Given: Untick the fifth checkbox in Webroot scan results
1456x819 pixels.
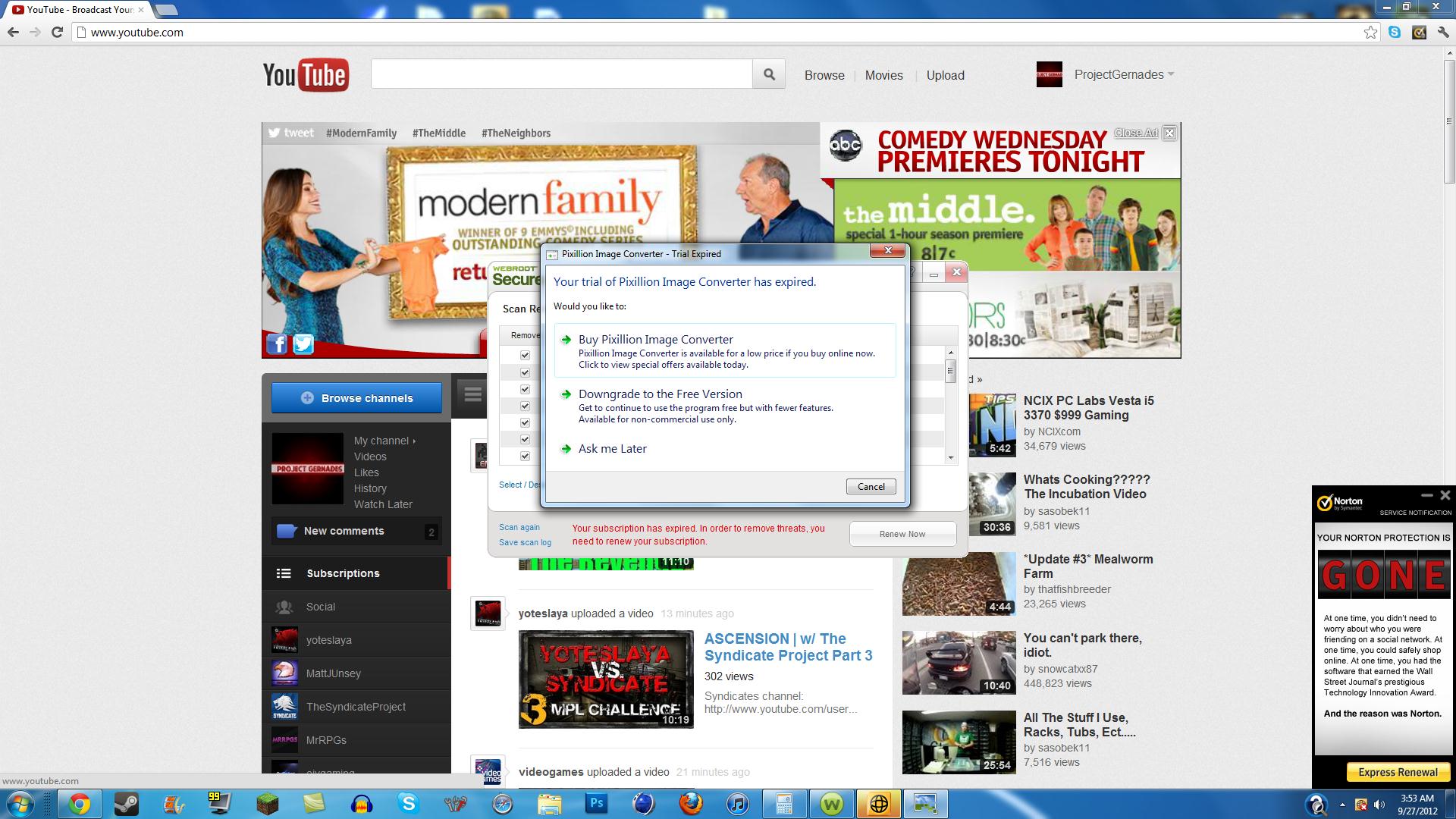Looking at the screenshot, I should pyautogui.click(x=525, y=422).
